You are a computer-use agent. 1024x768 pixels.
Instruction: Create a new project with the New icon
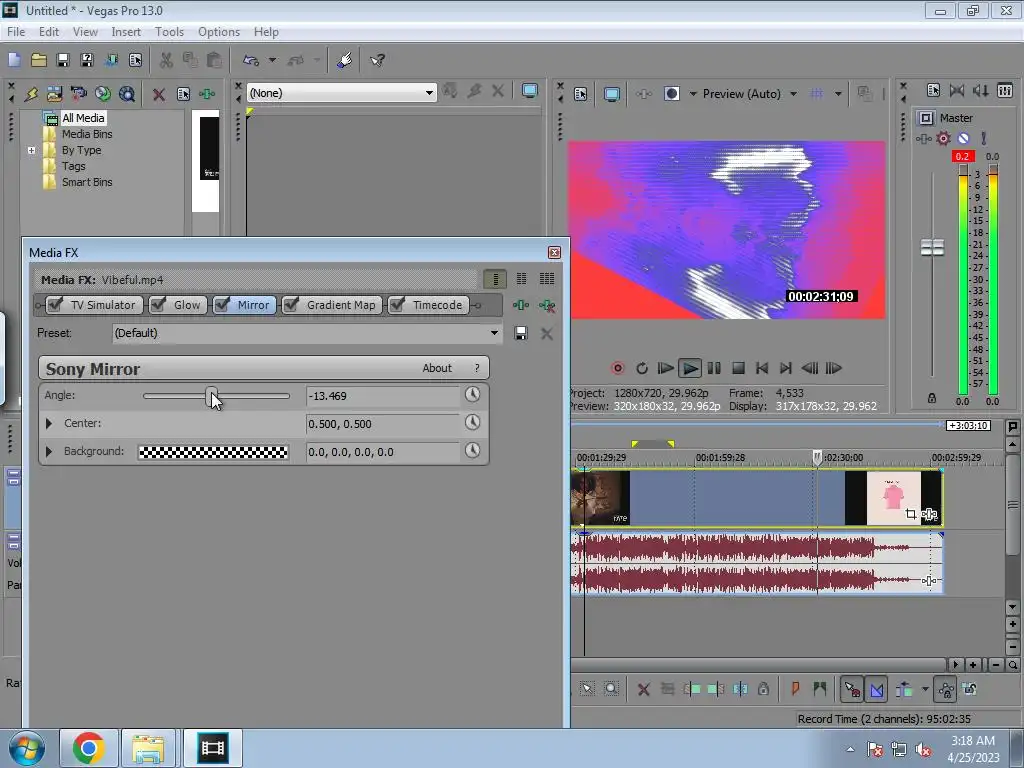point(14,60)
